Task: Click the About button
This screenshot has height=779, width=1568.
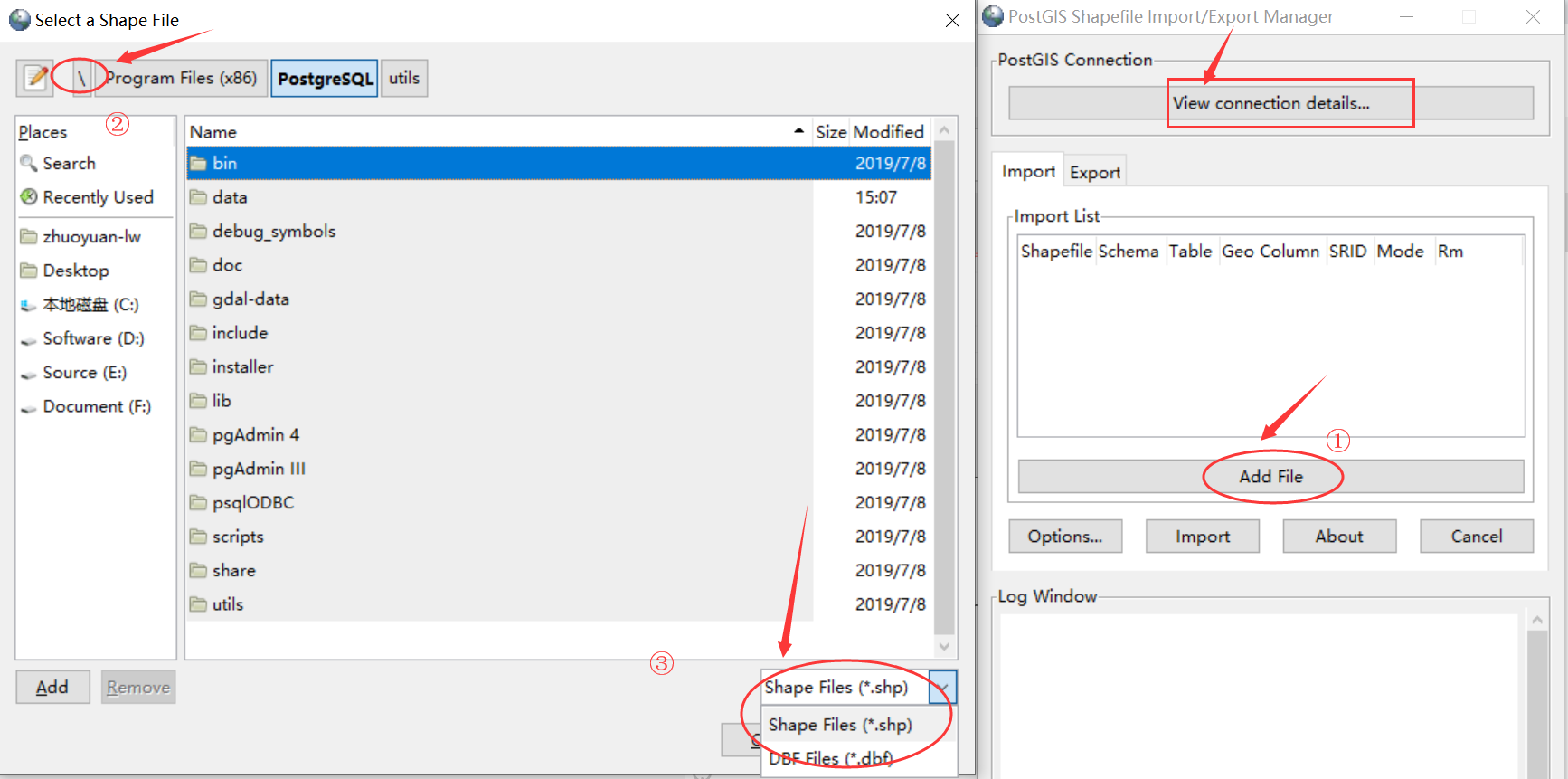Action: click(x=1339, y=537)
